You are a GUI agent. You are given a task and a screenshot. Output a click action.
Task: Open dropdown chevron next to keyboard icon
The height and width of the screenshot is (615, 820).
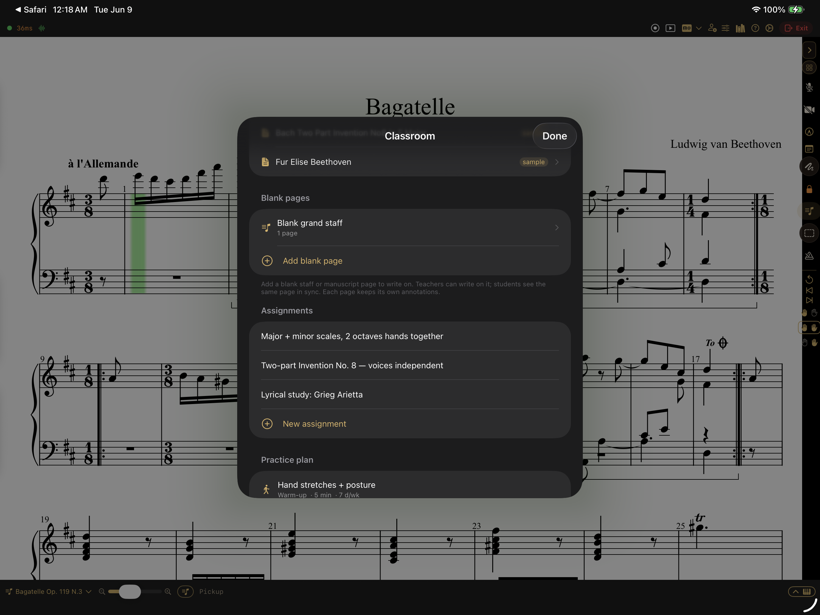click(699, 28)
